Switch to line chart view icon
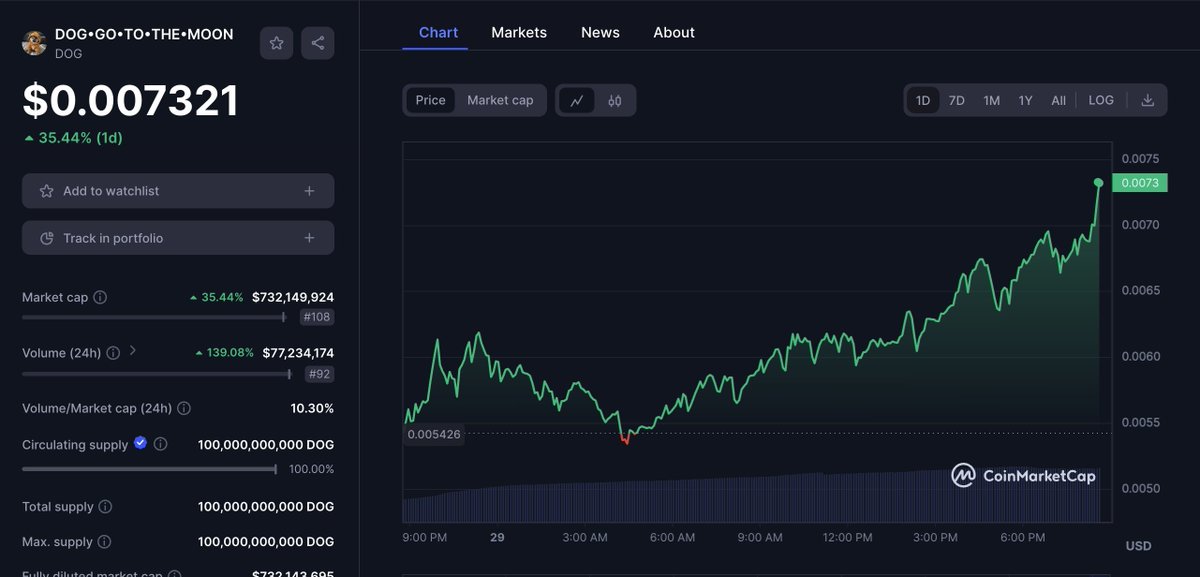This screenshot has width=1200, height=577. 577,100
